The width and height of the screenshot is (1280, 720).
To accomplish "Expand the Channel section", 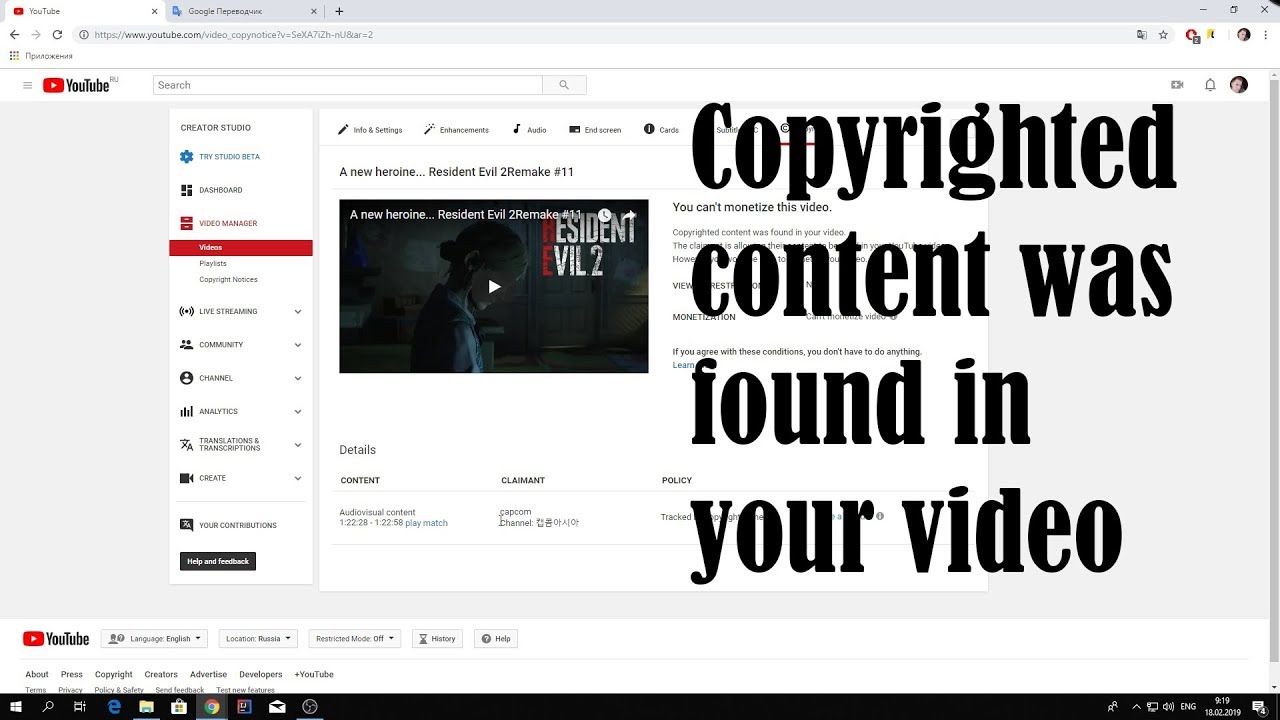I will click(298, 379).
